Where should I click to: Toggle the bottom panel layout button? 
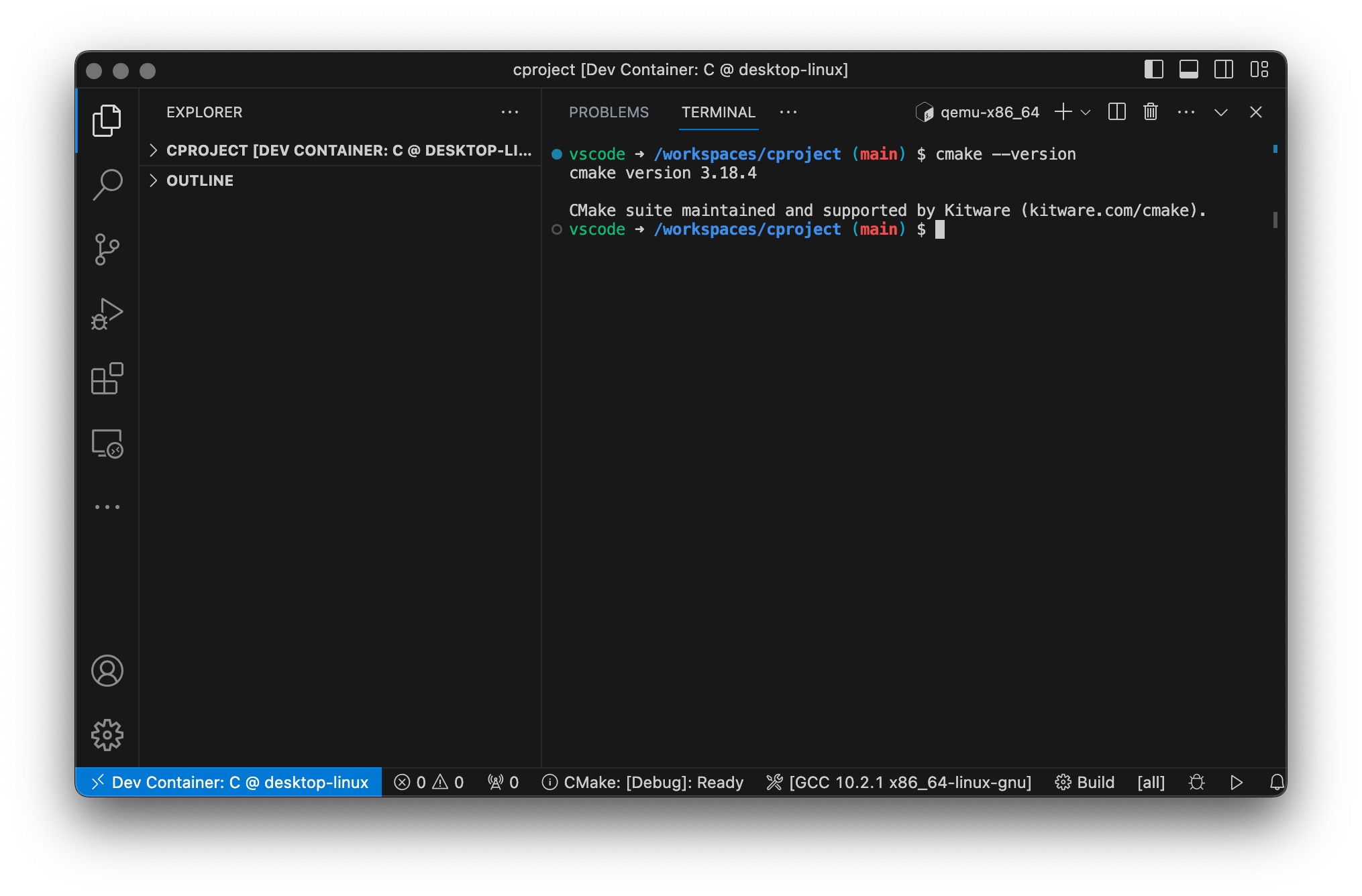[1188, 70]
